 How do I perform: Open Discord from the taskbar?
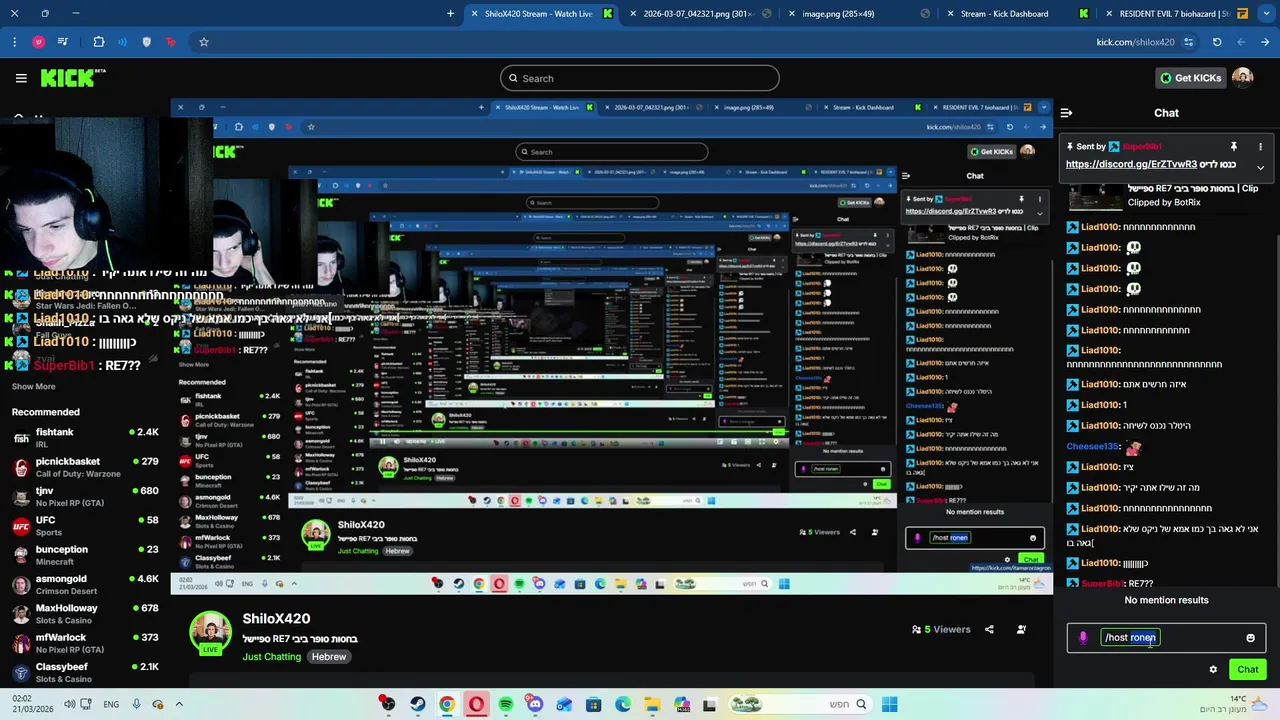click(535, 704)
